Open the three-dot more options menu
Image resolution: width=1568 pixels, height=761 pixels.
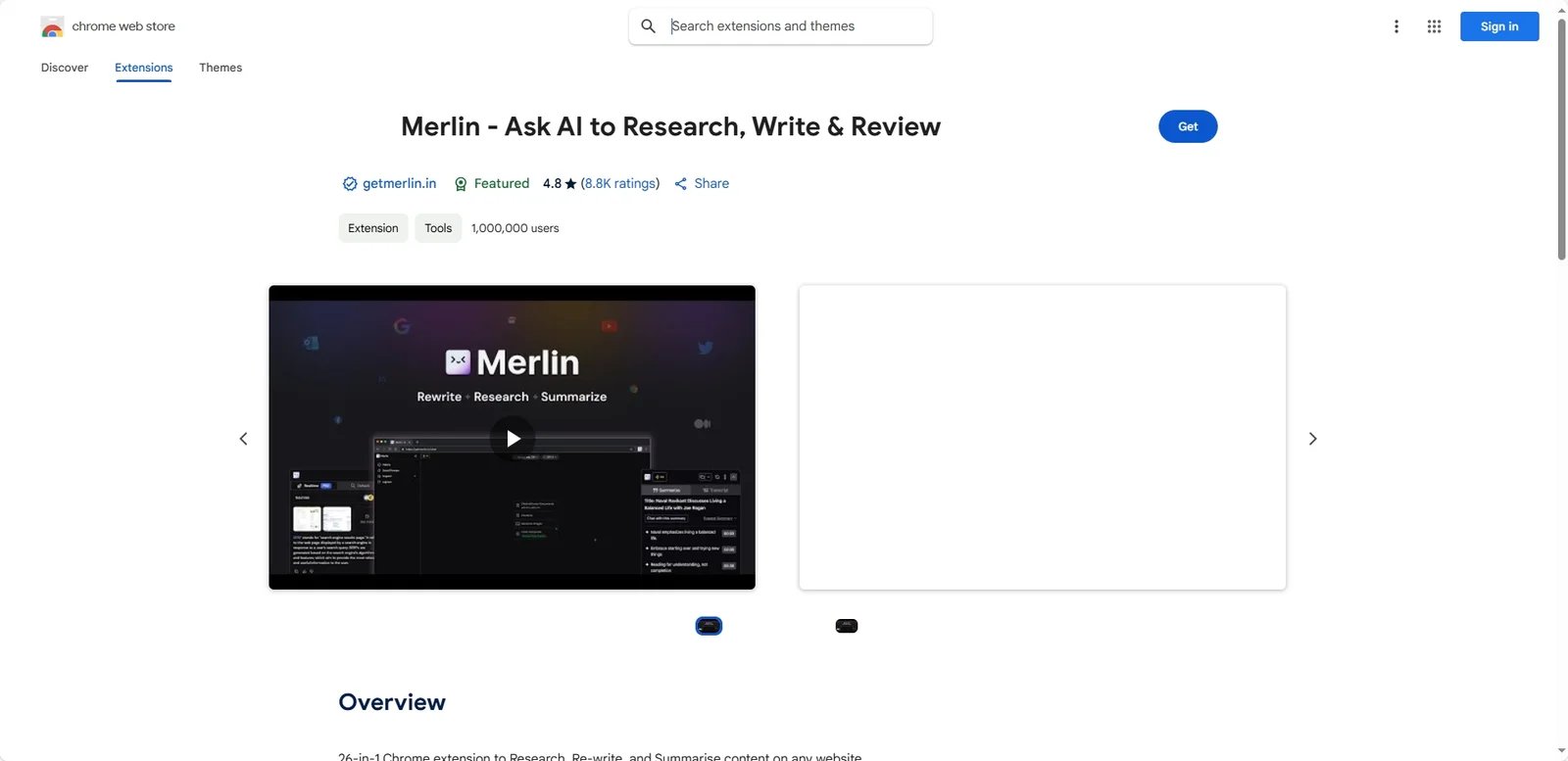[1396, 26]
